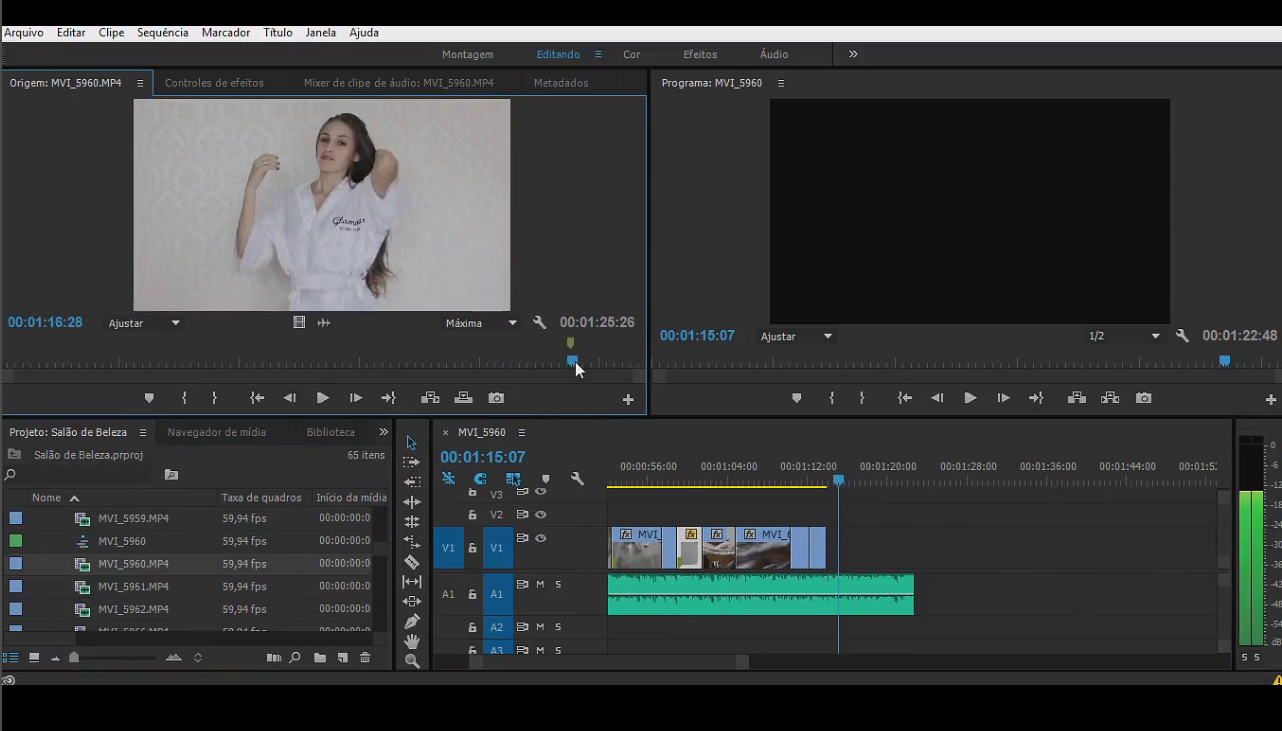
Task: Switch Project panel to icon view
Action: pos(34,658)
